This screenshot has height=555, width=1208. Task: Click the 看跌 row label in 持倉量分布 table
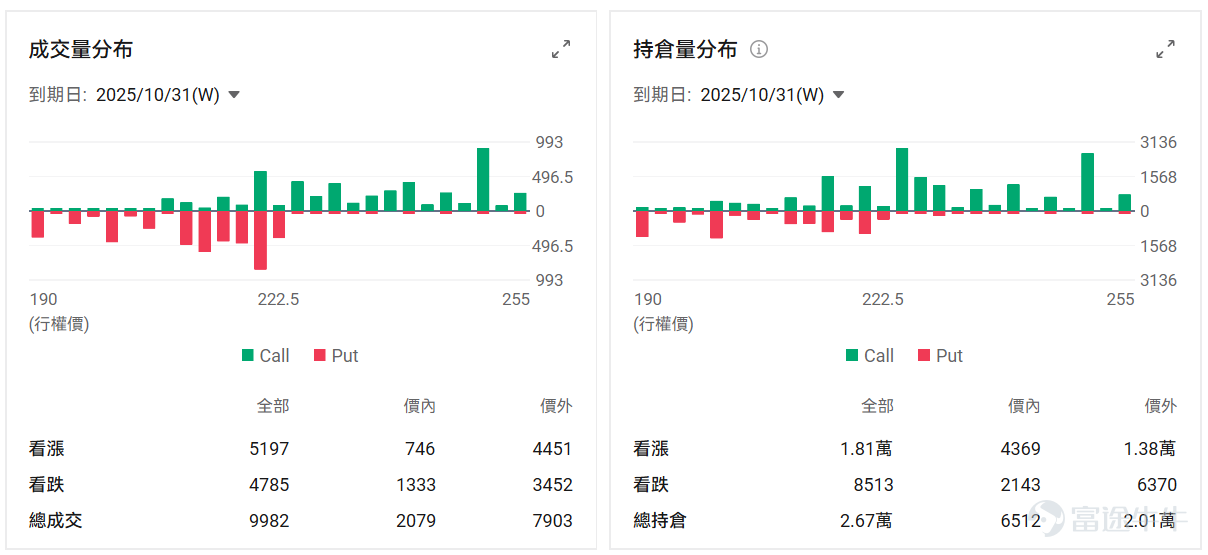(x=651, y=485)
